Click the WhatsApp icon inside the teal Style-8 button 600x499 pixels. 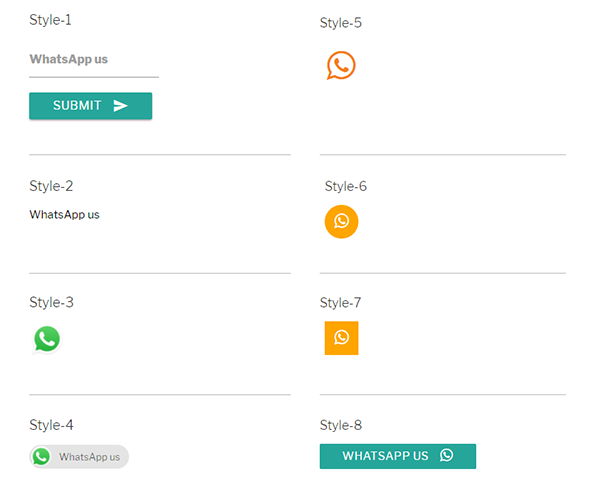click(446, 455)
